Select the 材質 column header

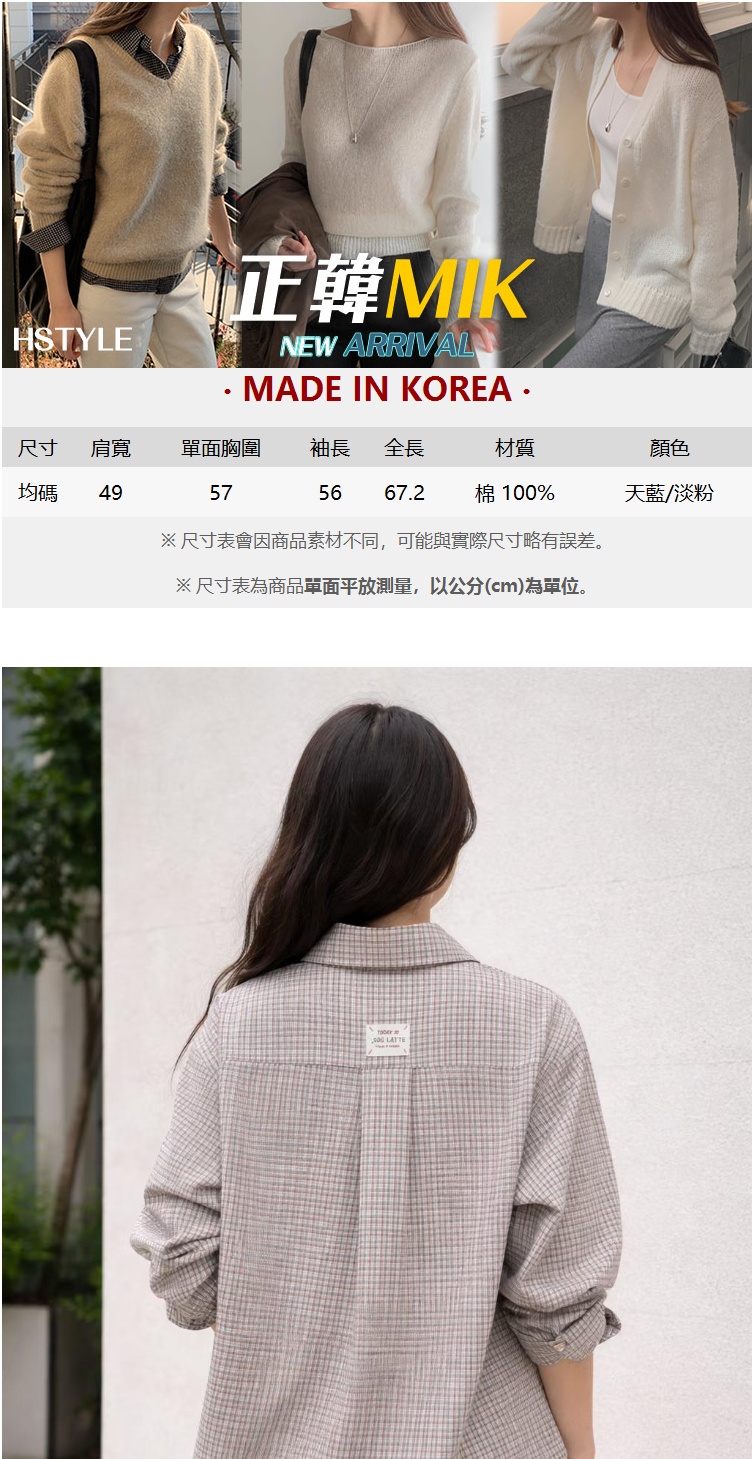(x=515, y=448)
